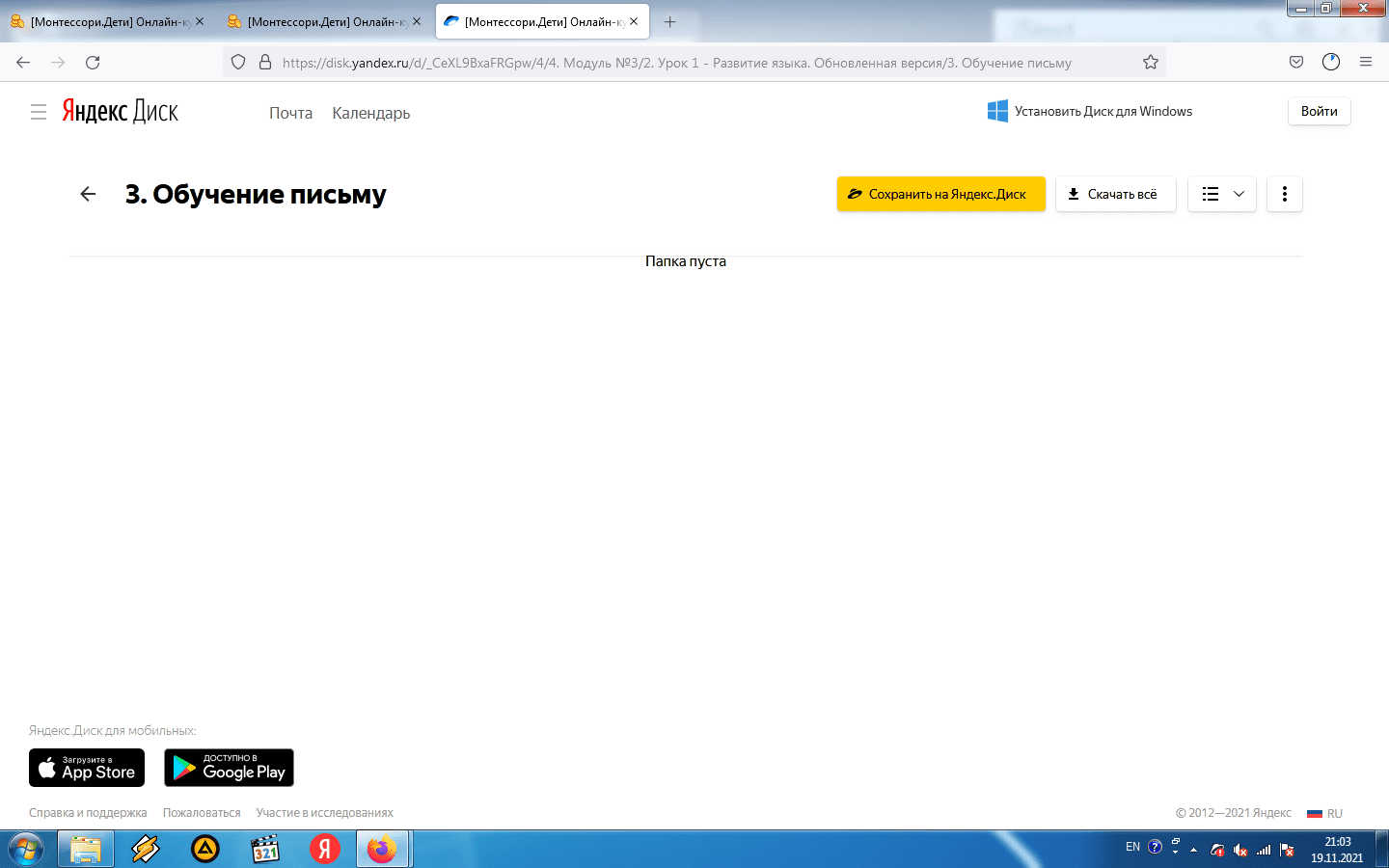Reload the page with the refresh icon

[x=93, y=63]
